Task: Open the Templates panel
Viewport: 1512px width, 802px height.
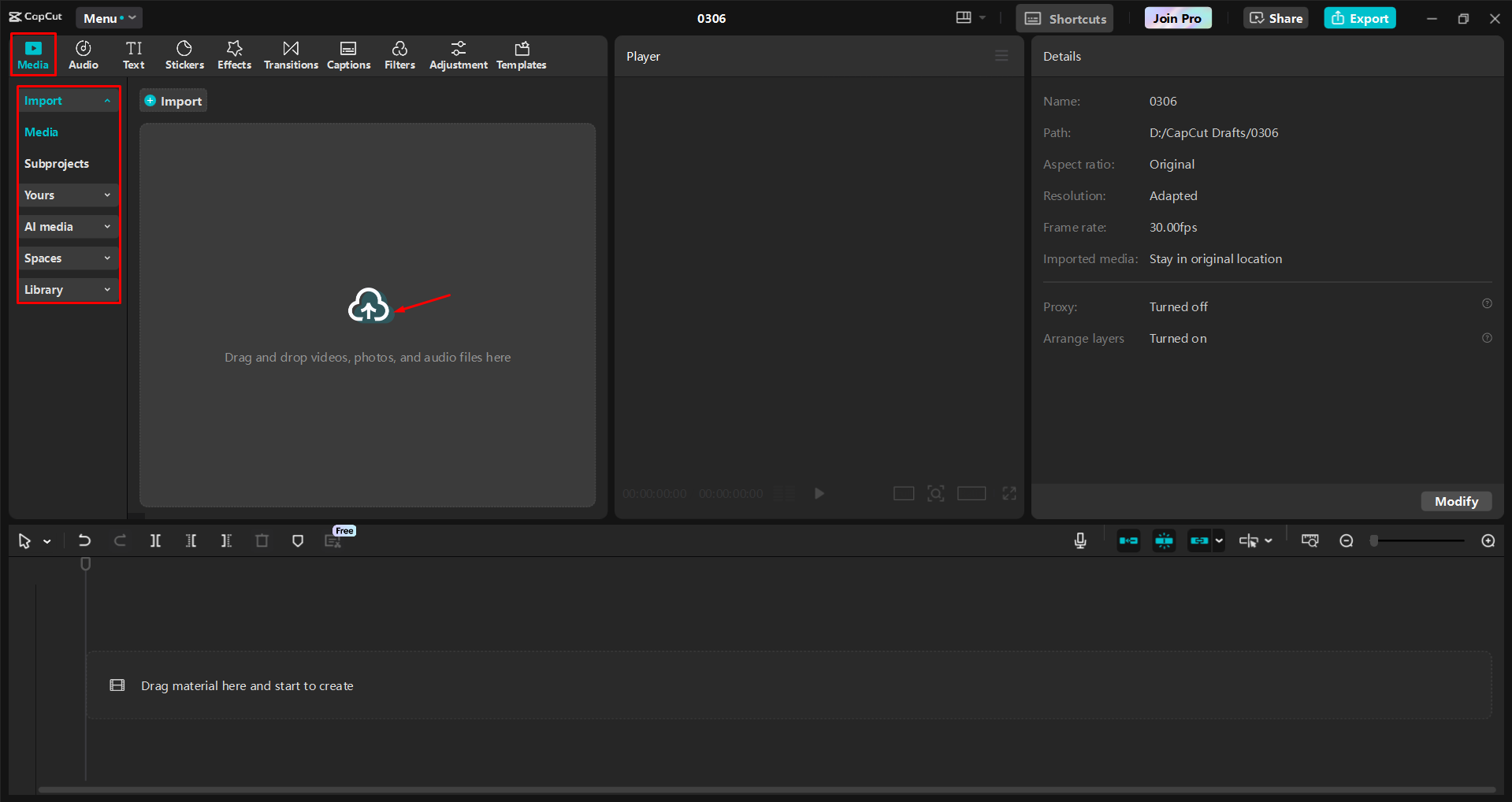Action: point(521,54)
